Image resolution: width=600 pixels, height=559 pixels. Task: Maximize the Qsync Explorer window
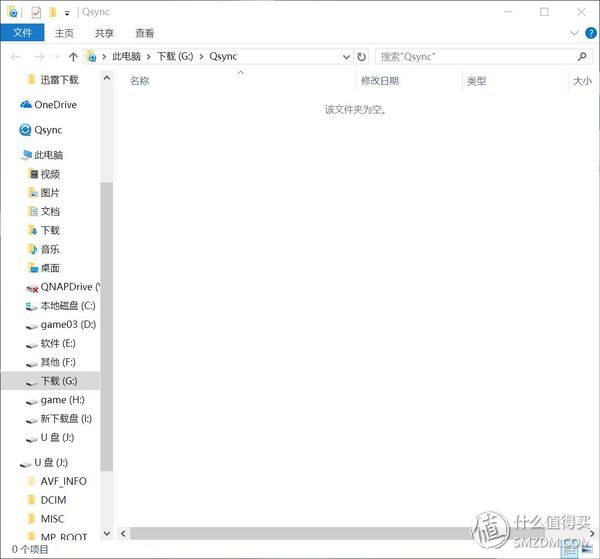[x=544, y=12]
